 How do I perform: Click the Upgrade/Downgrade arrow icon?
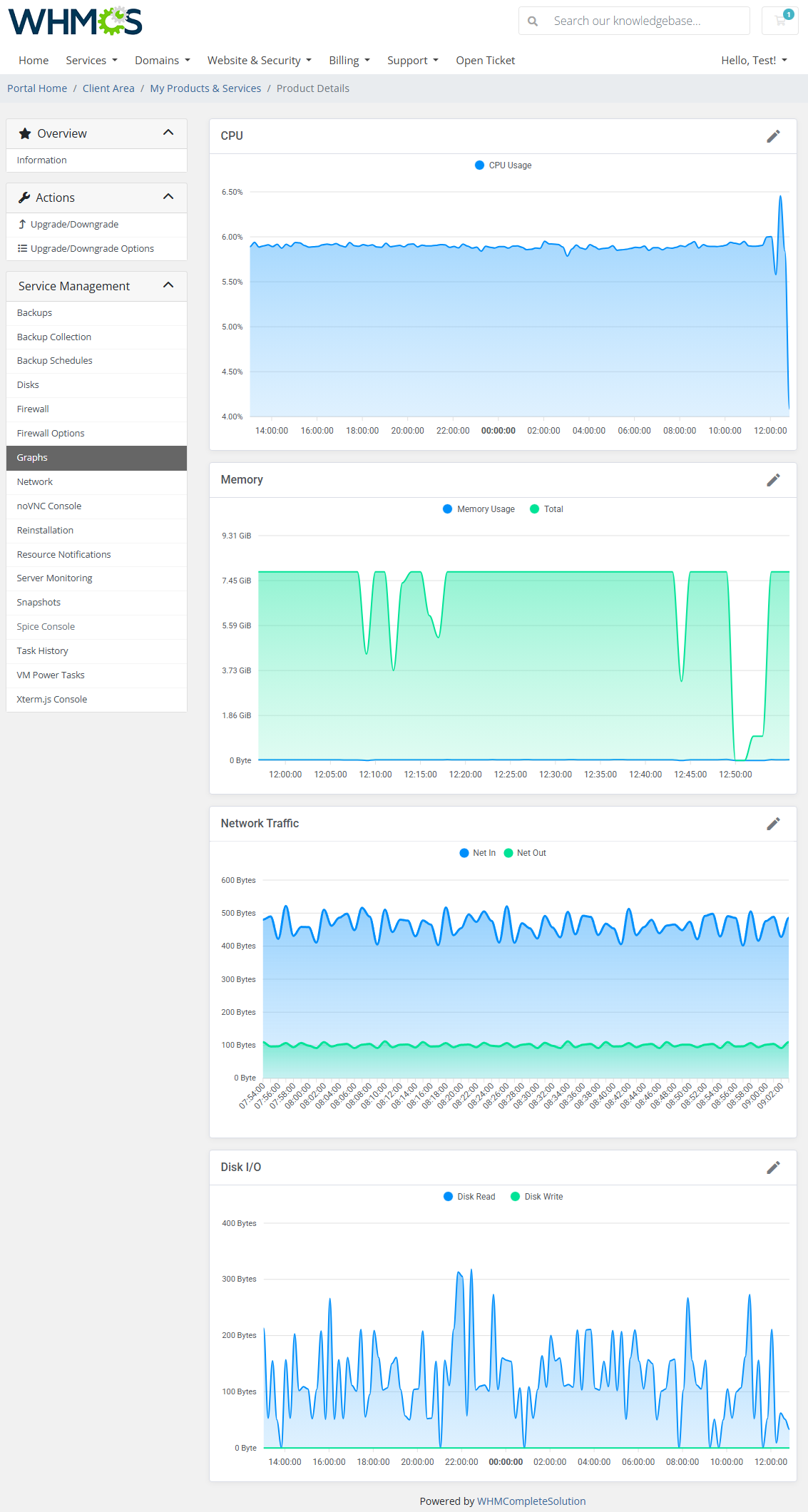pyautogui.click(x=22, y=224)
